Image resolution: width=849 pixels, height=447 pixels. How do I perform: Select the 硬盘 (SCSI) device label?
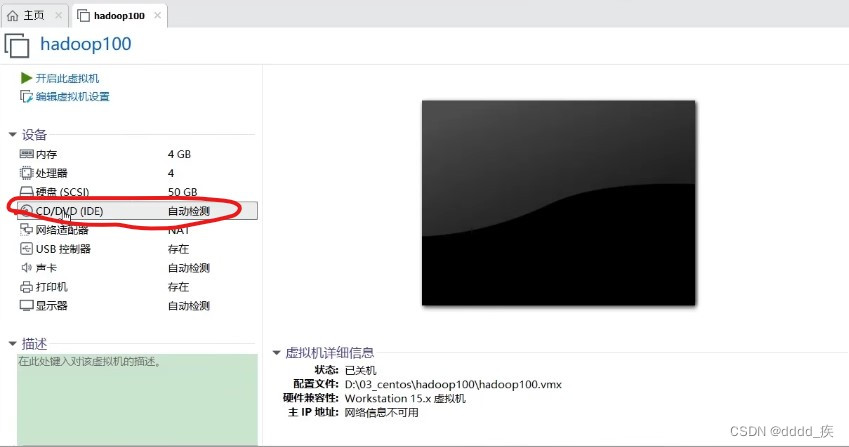62,192
